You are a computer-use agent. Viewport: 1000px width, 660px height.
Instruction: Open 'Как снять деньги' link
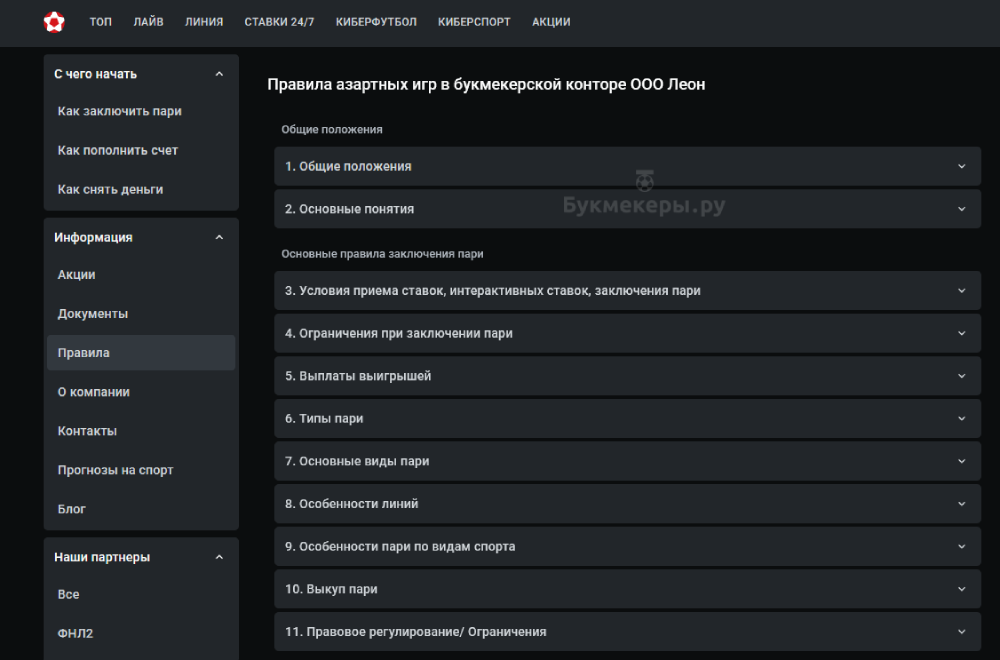110,189
